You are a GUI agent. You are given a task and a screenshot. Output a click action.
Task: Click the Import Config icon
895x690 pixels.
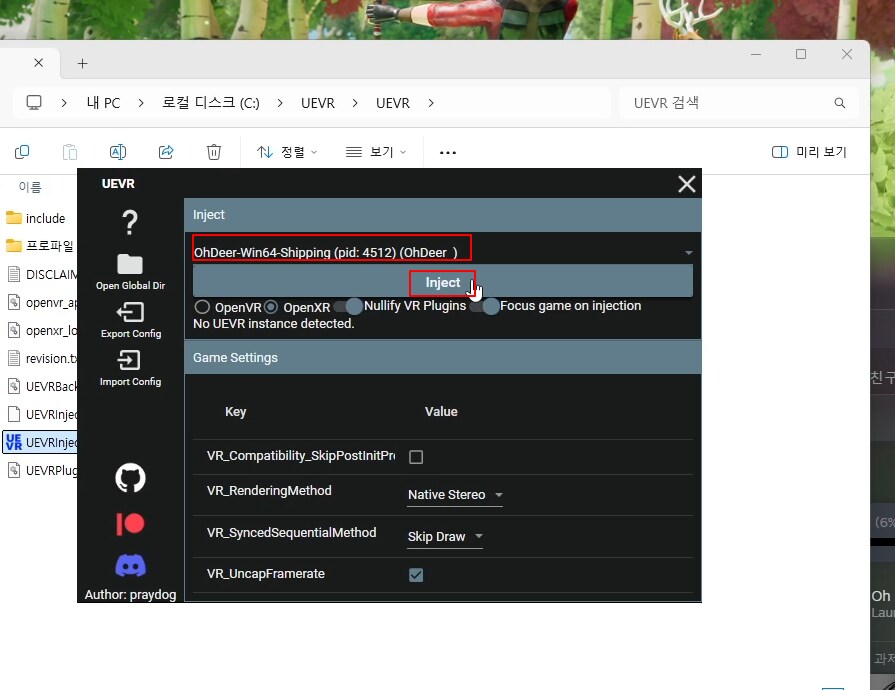130,360
